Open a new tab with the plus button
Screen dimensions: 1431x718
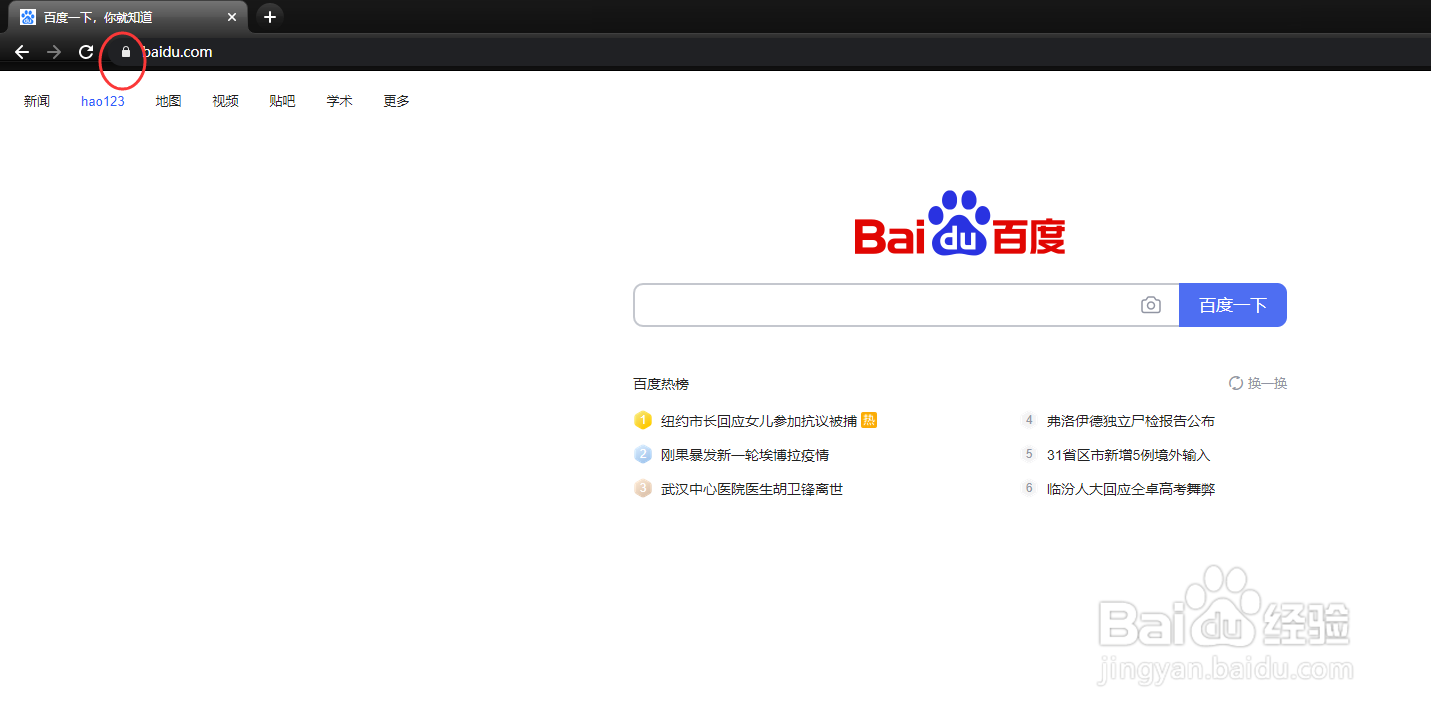[269, 17]
